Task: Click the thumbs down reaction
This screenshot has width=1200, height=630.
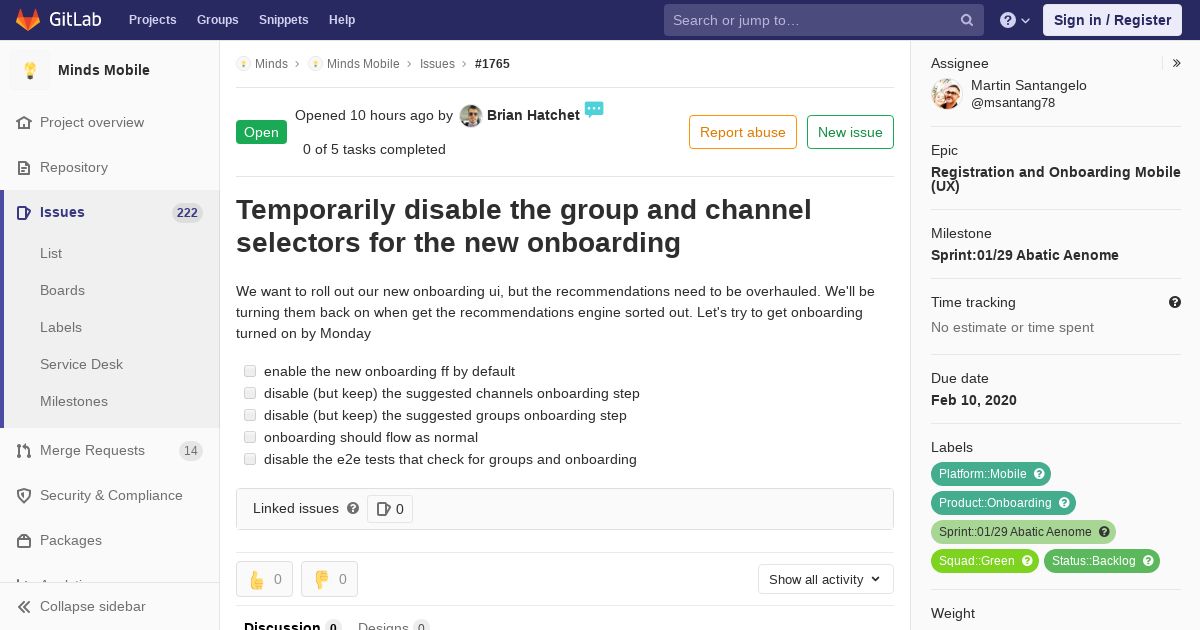Action: (329, 579)
